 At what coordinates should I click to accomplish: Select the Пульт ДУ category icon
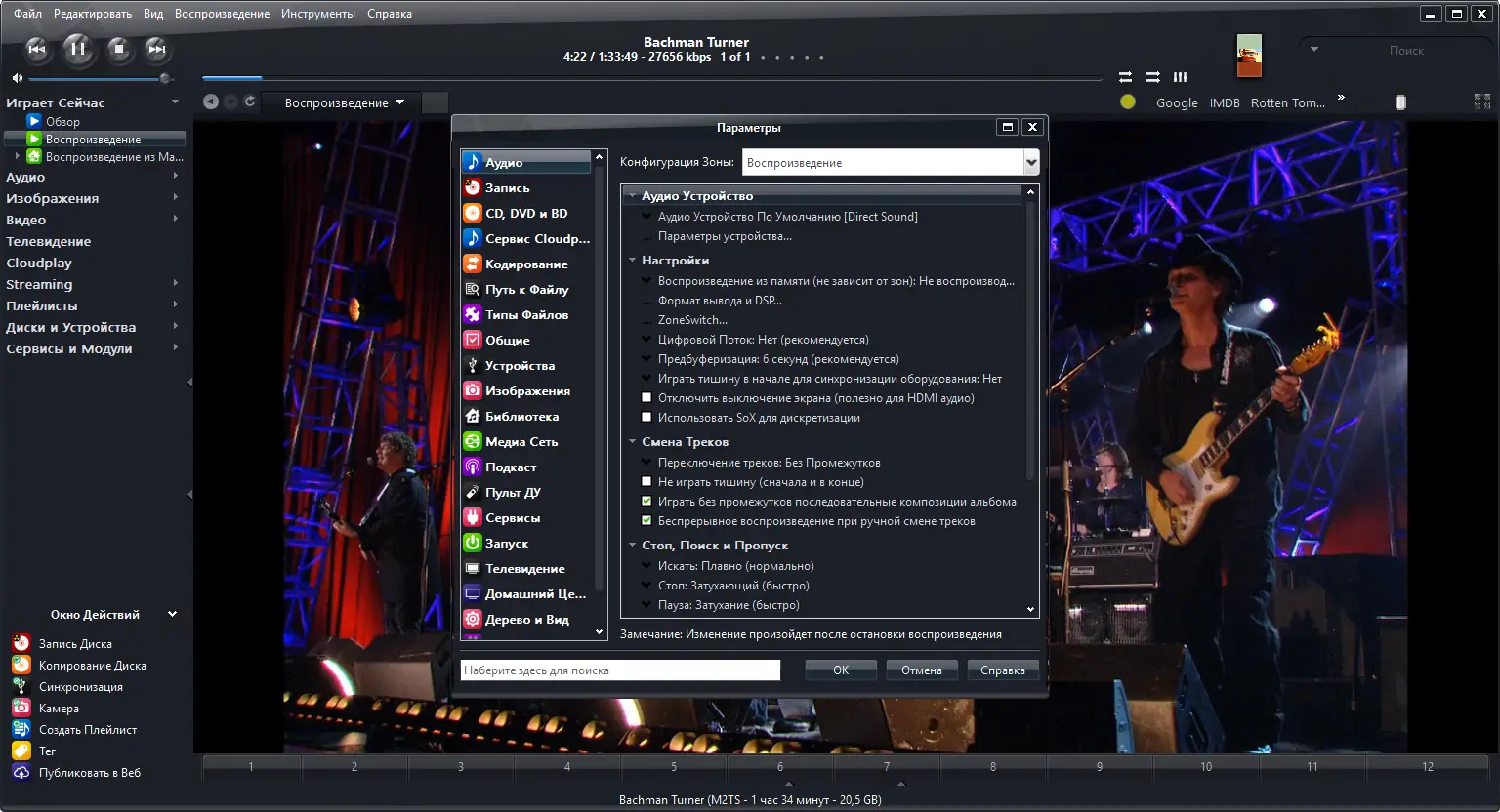point(473,492)
